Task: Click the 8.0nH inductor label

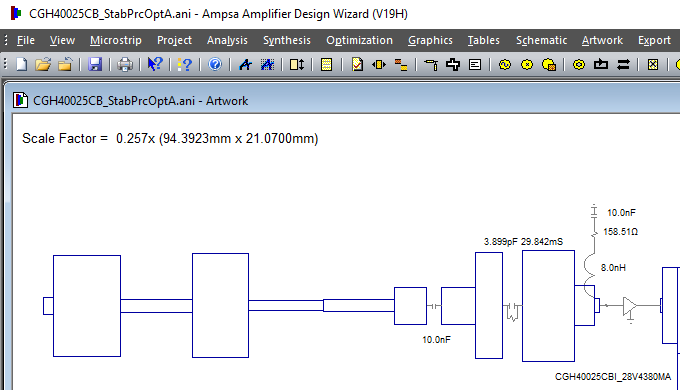Action: pos(613,268)
